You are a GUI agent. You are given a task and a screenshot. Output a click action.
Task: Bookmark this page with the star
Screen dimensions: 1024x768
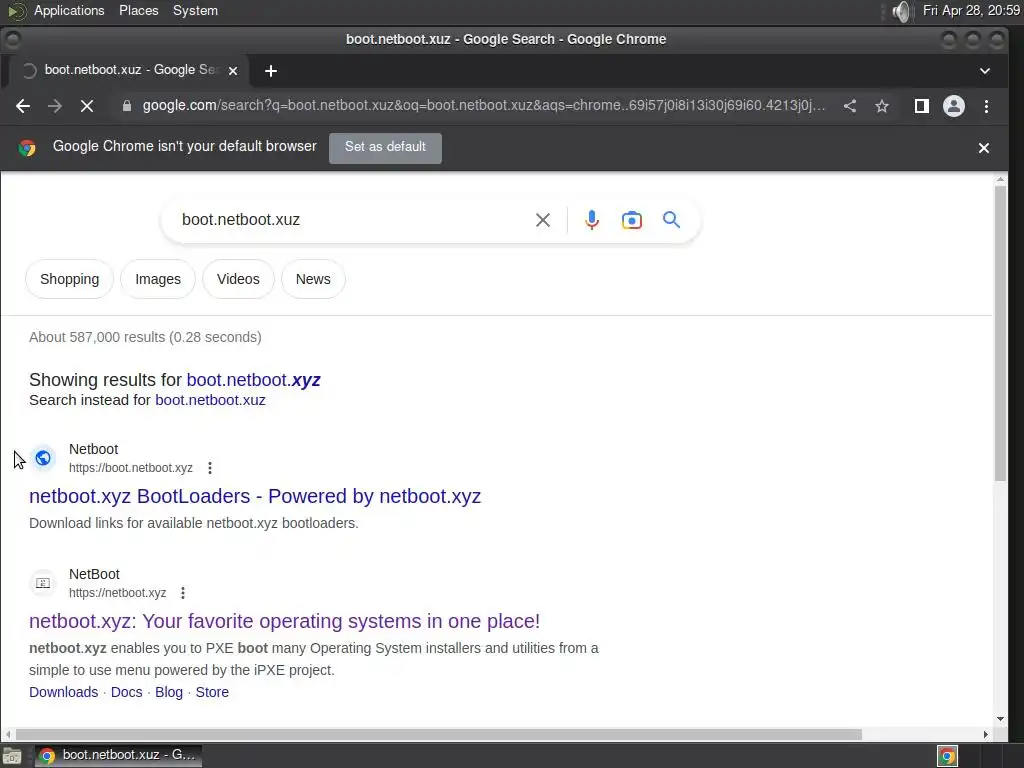[882, 106]
